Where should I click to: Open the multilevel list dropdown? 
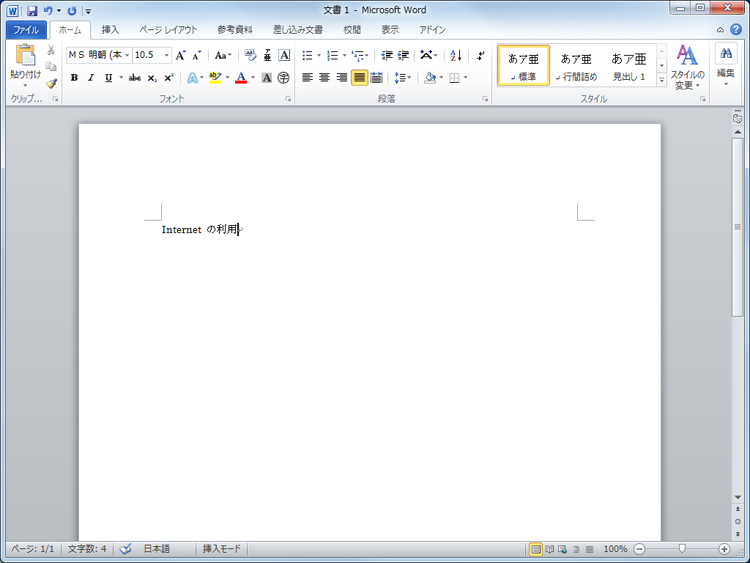(360, 55)
